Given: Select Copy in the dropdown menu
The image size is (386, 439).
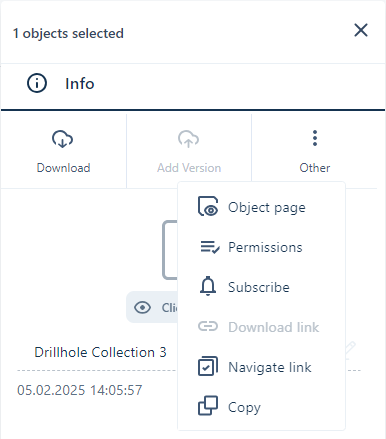Looking at the screenshot, I should coord(261,407).
